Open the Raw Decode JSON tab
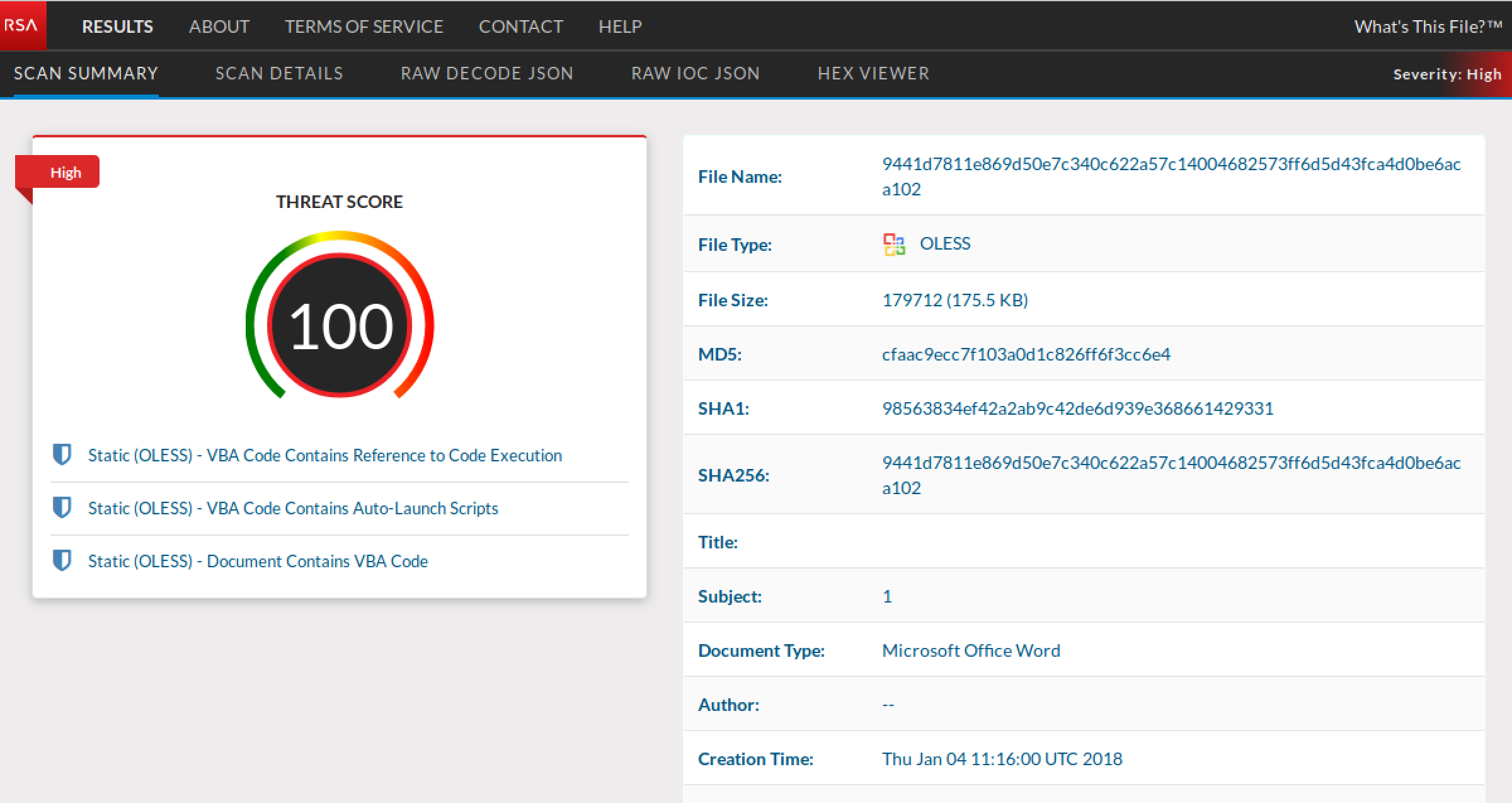The width and height of the screenshot is (1512, 803). (486, 73)
